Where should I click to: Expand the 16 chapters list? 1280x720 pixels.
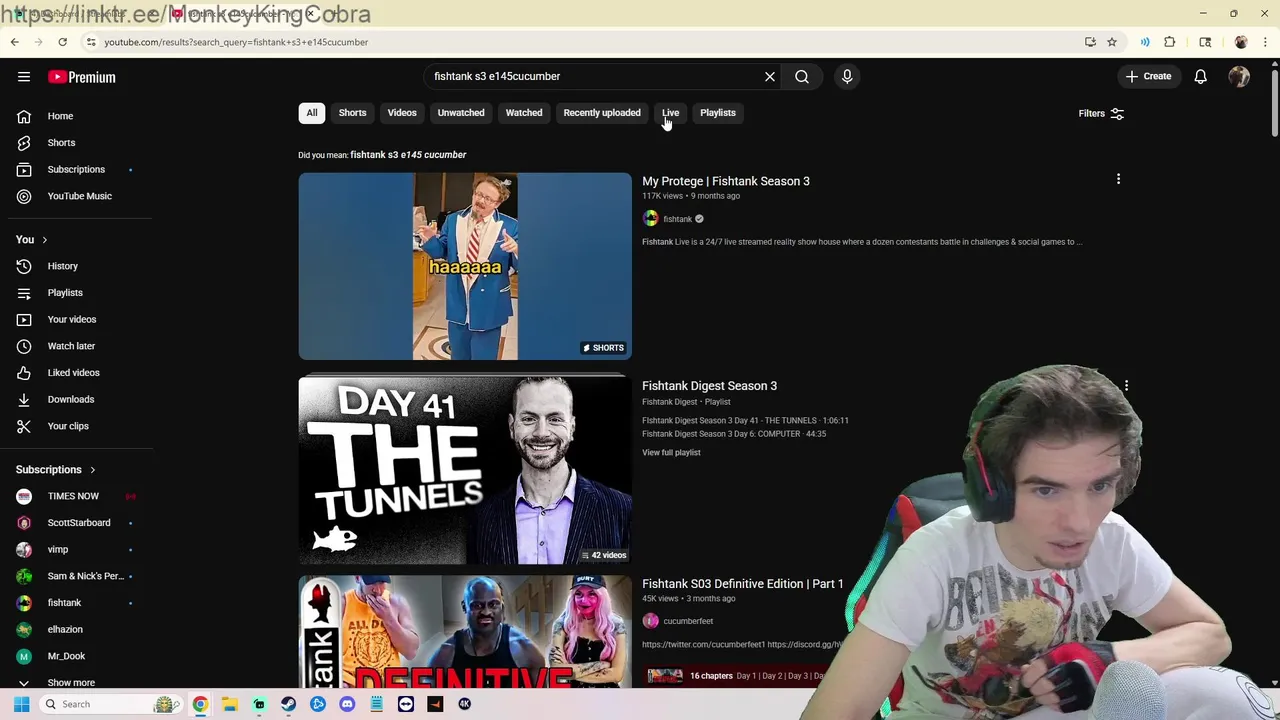[x=711, y=676]
